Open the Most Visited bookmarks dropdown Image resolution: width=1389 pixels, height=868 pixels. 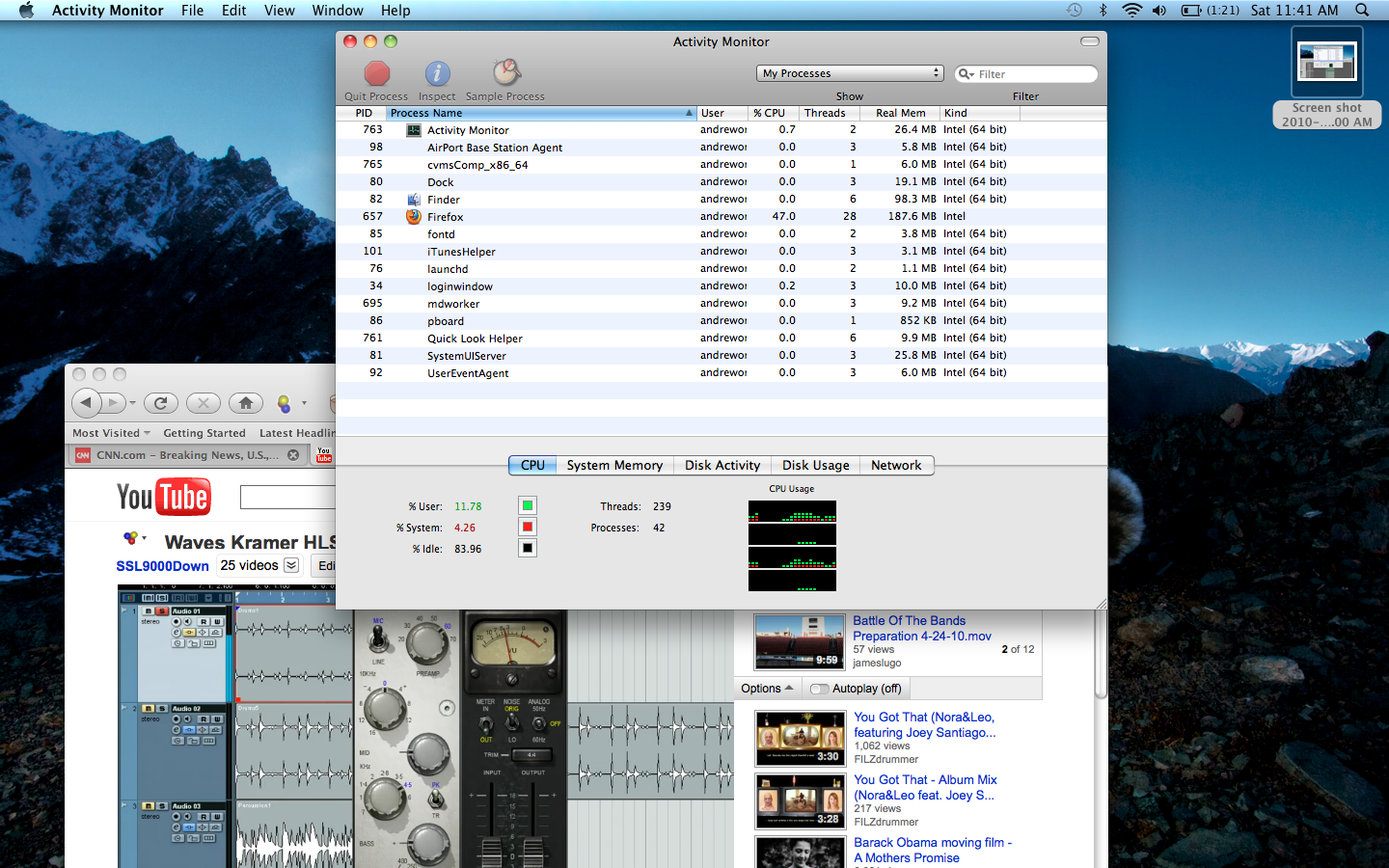[x=111, y=433]
